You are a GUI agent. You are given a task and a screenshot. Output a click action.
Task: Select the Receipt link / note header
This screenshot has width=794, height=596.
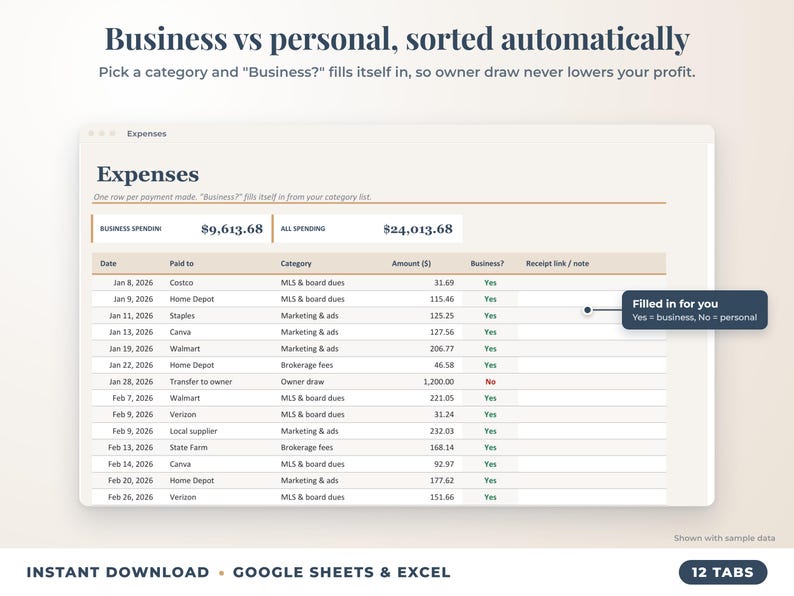[x=557, y=263]
